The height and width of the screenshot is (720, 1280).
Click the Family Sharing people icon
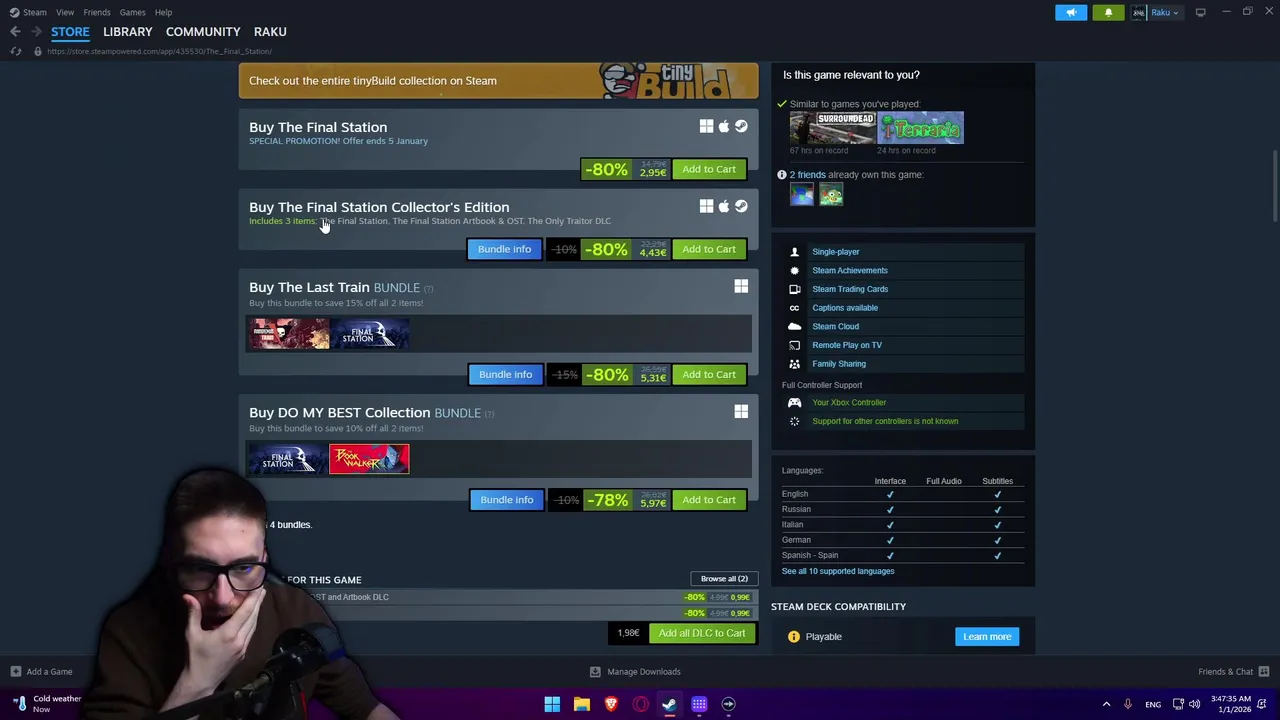point(794,364)
